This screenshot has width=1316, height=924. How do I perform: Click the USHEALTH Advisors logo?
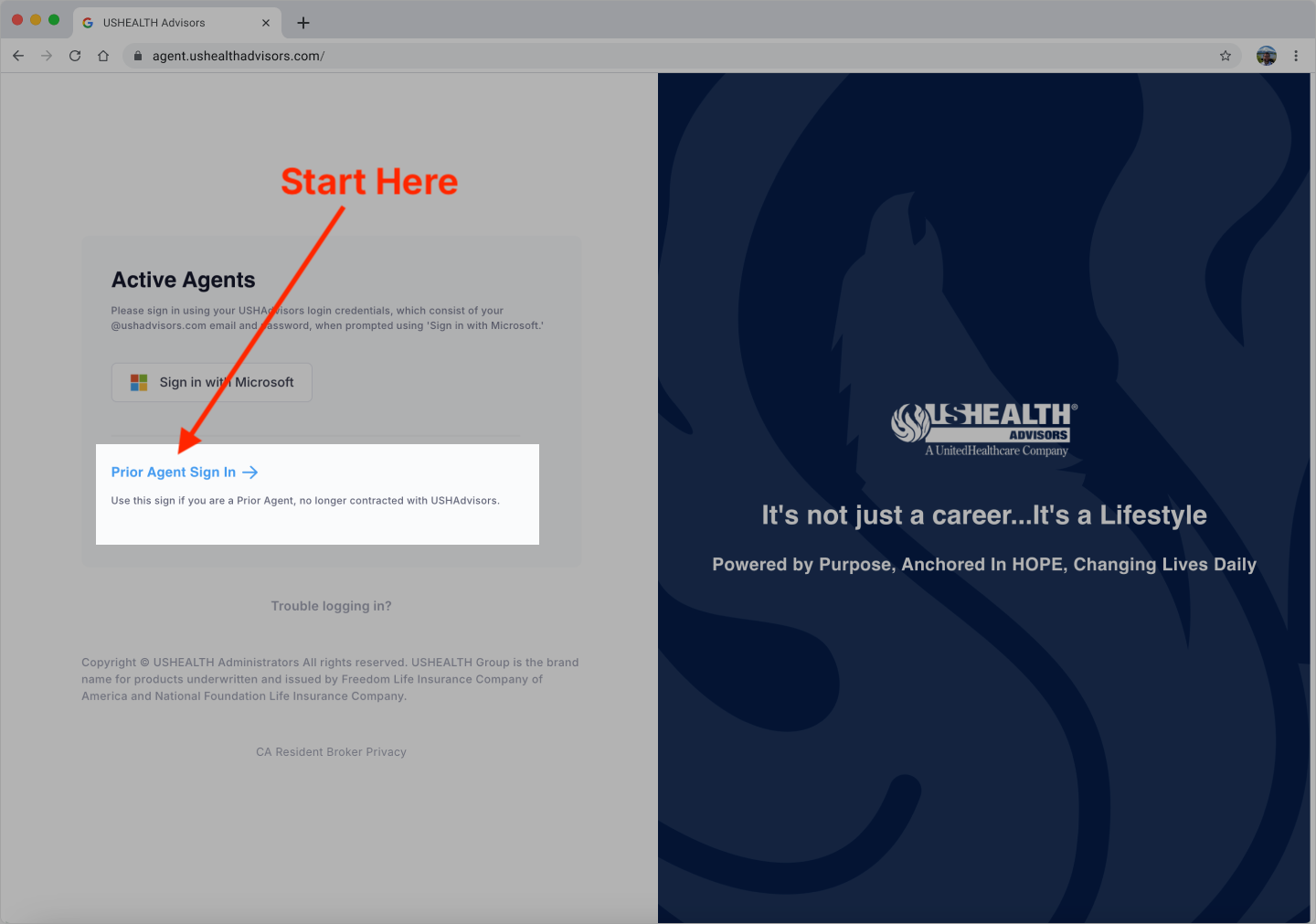click(x=984, y=430)
